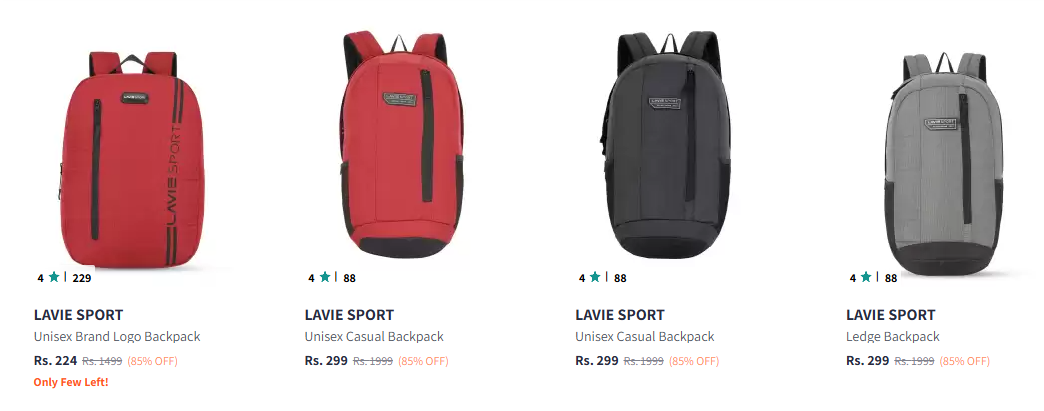The width and height of the screenshot is (1044, 411).
Task: Open Unisex Brand Logo Backpack title
Action: point(117,336)
